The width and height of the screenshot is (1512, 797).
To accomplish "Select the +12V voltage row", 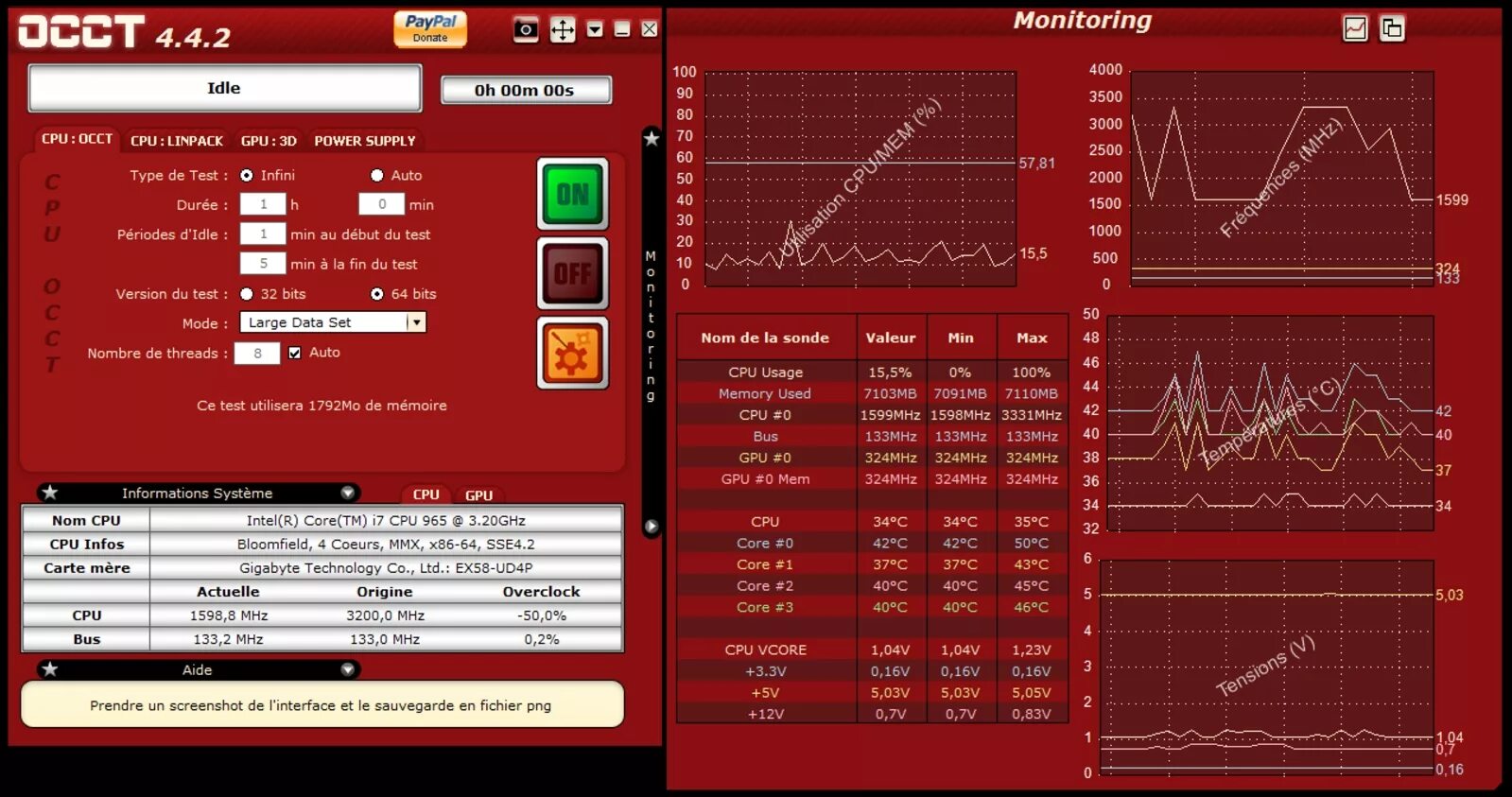I will coord(872,714).
